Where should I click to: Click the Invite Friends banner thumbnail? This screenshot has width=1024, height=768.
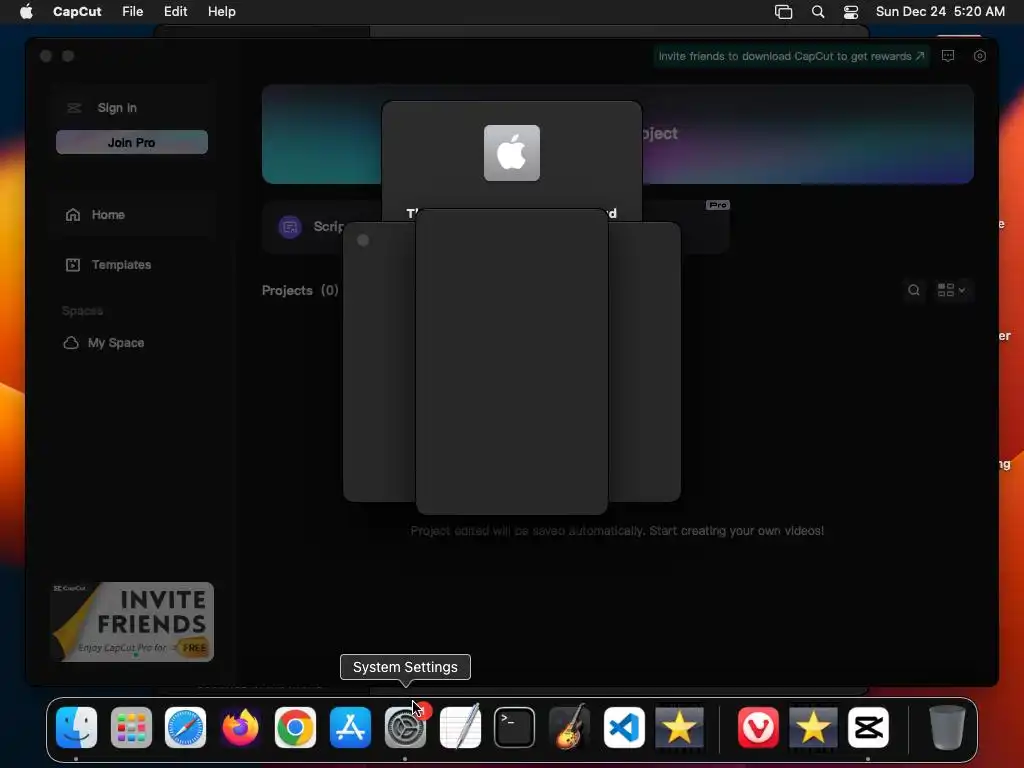pyautogui.click(x=132, y=622)
